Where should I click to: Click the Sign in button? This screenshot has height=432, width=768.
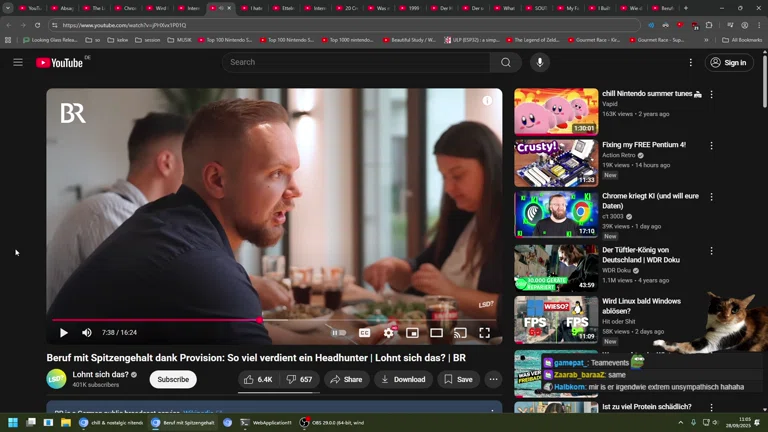point(729,62)
